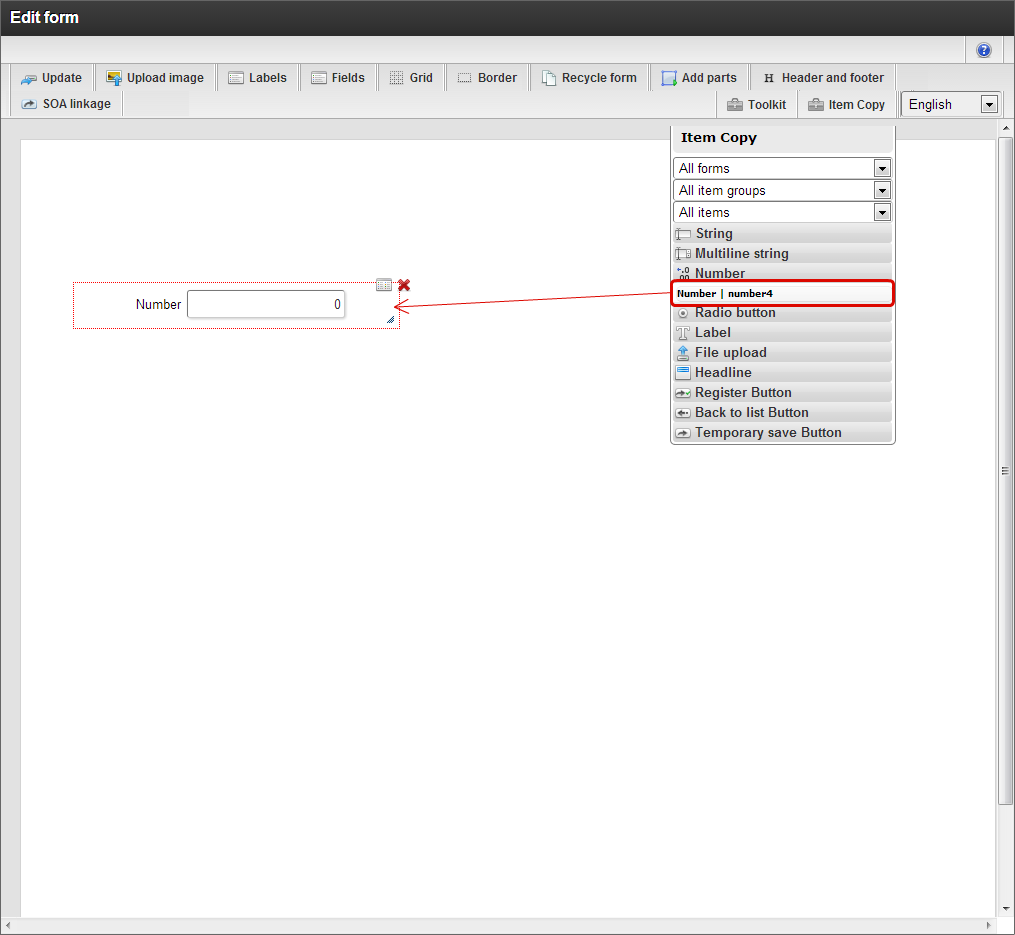The width and height of the screenshot is (1015, 935).
Task: Click the horizontal scroll right arrow
Action: [x=988, y=925]
